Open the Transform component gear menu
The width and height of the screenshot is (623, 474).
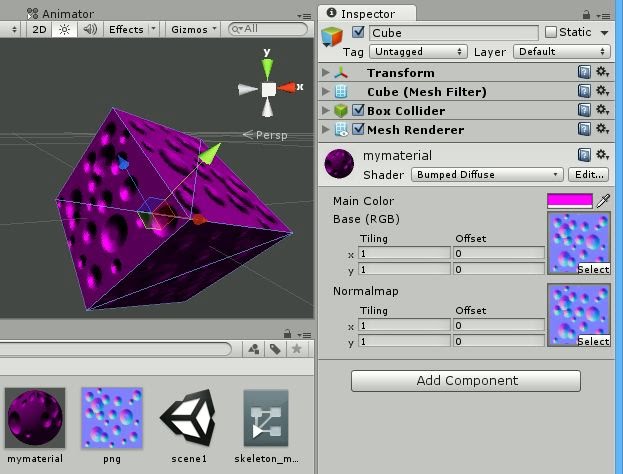coord(602,73)
